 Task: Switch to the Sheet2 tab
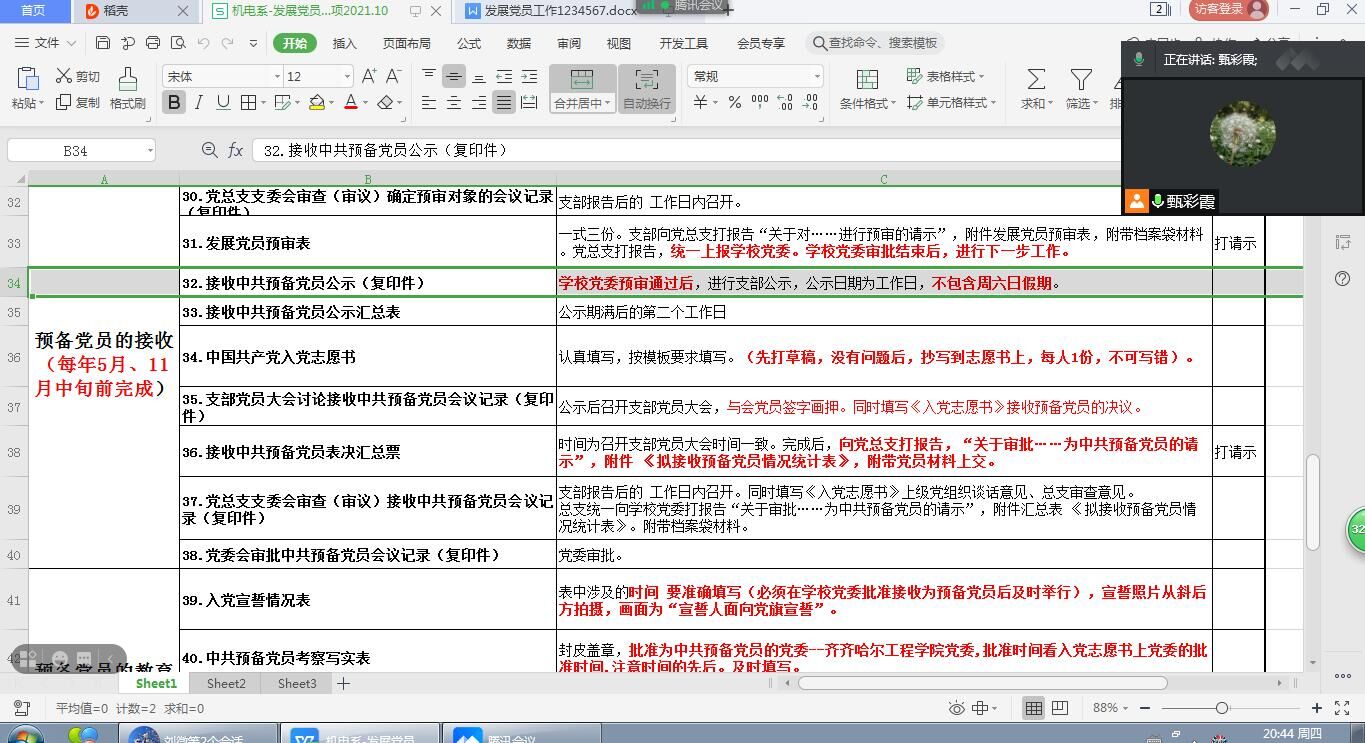226,683
